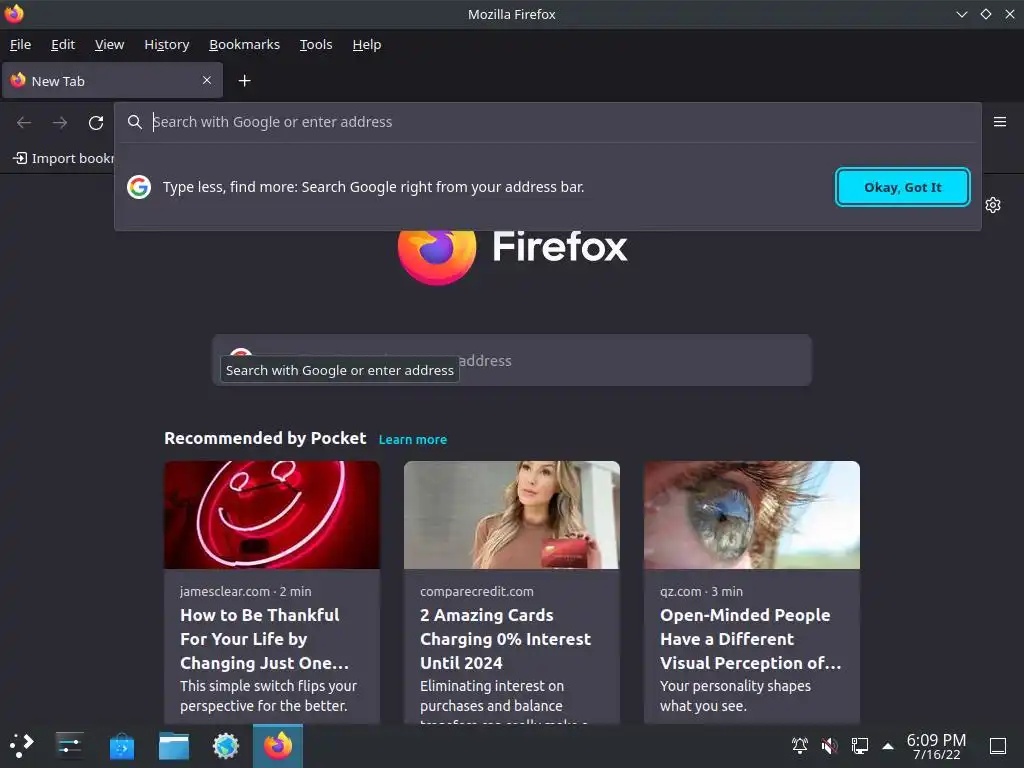Click the qz.com · 3 min source text

click(701, 591)
